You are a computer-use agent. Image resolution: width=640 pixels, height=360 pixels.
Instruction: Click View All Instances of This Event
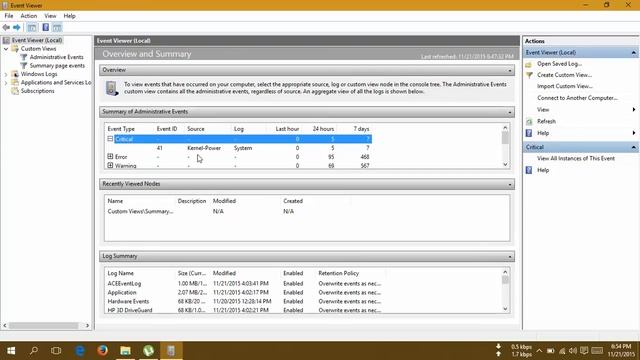pyautogui.click(x=576, y=158)
